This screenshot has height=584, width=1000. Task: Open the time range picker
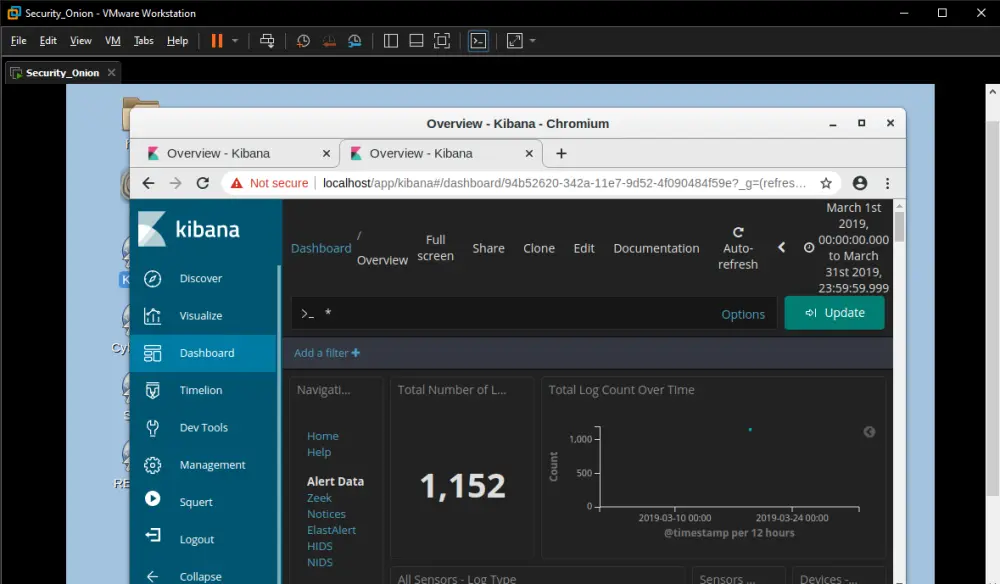coord(848,248)
